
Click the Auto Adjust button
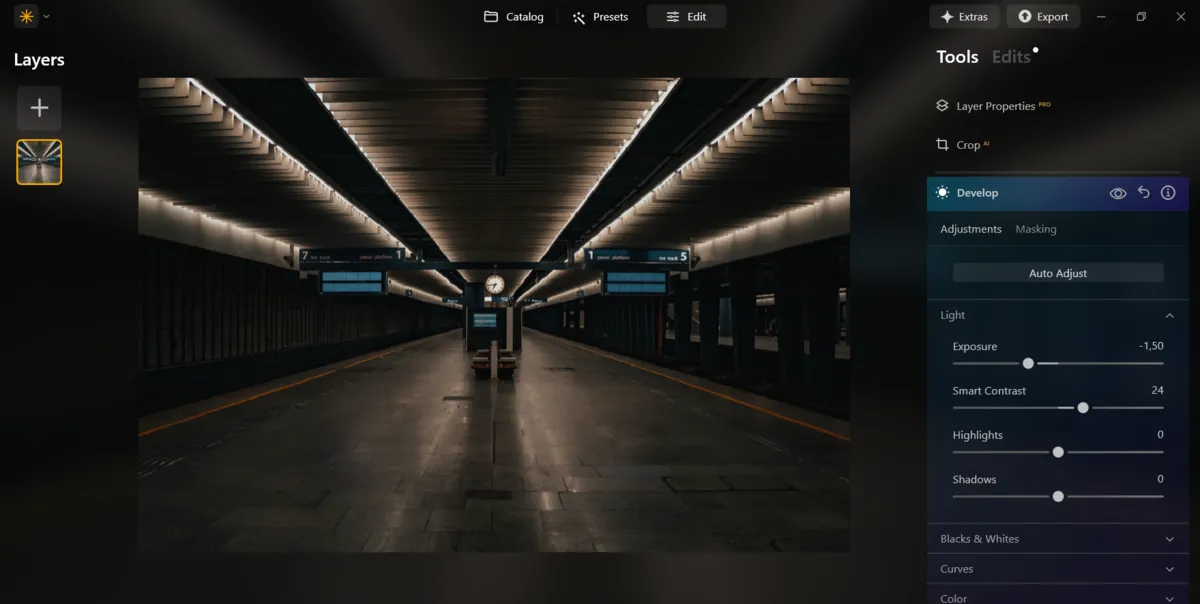[x=1057, y=272]
